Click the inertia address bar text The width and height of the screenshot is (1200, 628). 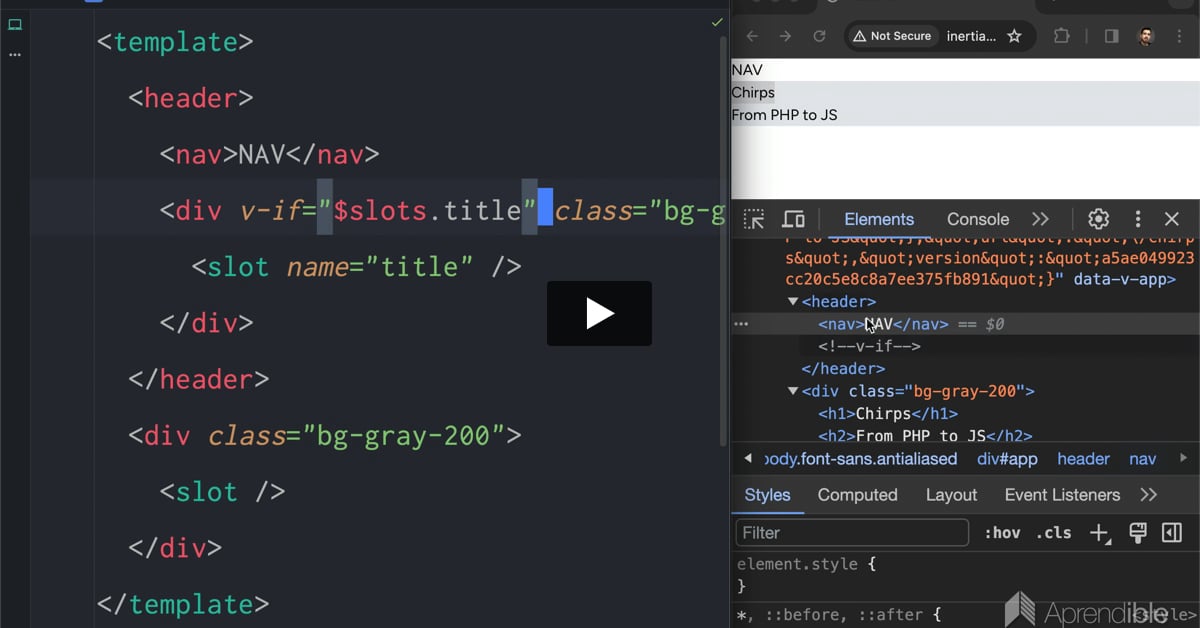pyautogui.click(x=971, y=36)
